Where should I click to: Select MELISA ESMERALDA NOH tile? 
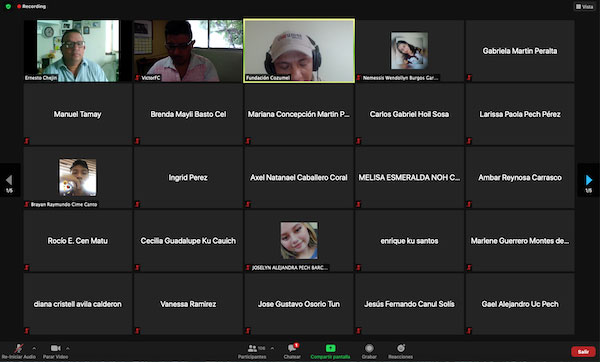click(x=409, y=177)
